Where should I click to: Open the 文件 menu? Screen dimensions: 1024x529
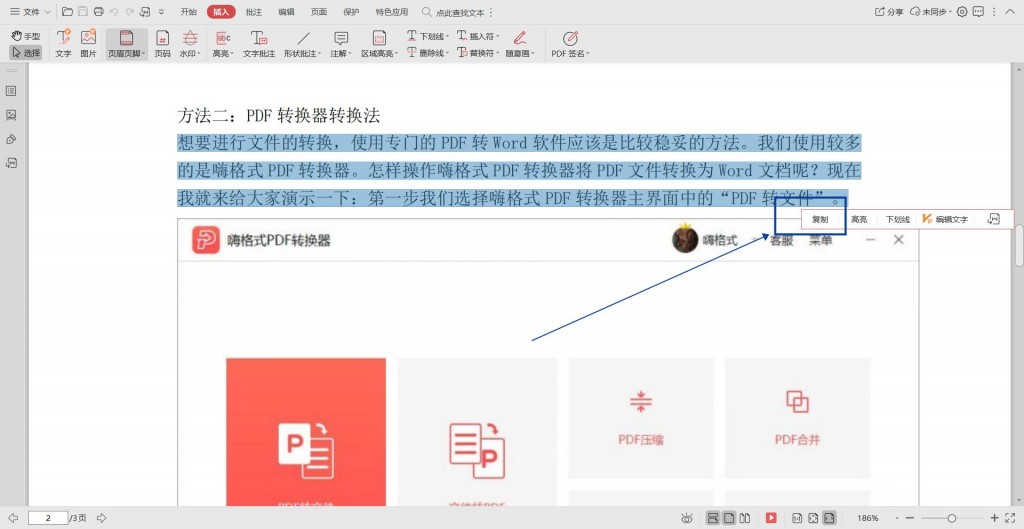[x=29, y=12]
